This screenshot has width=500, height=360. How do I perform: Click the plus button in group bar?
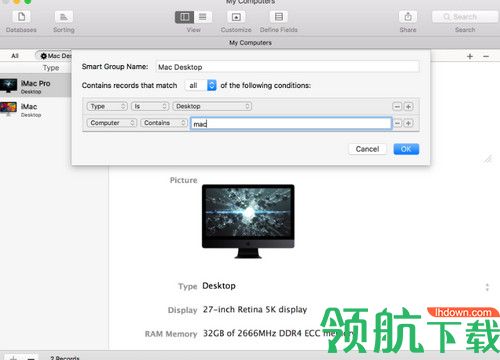[x=470, y=56]
